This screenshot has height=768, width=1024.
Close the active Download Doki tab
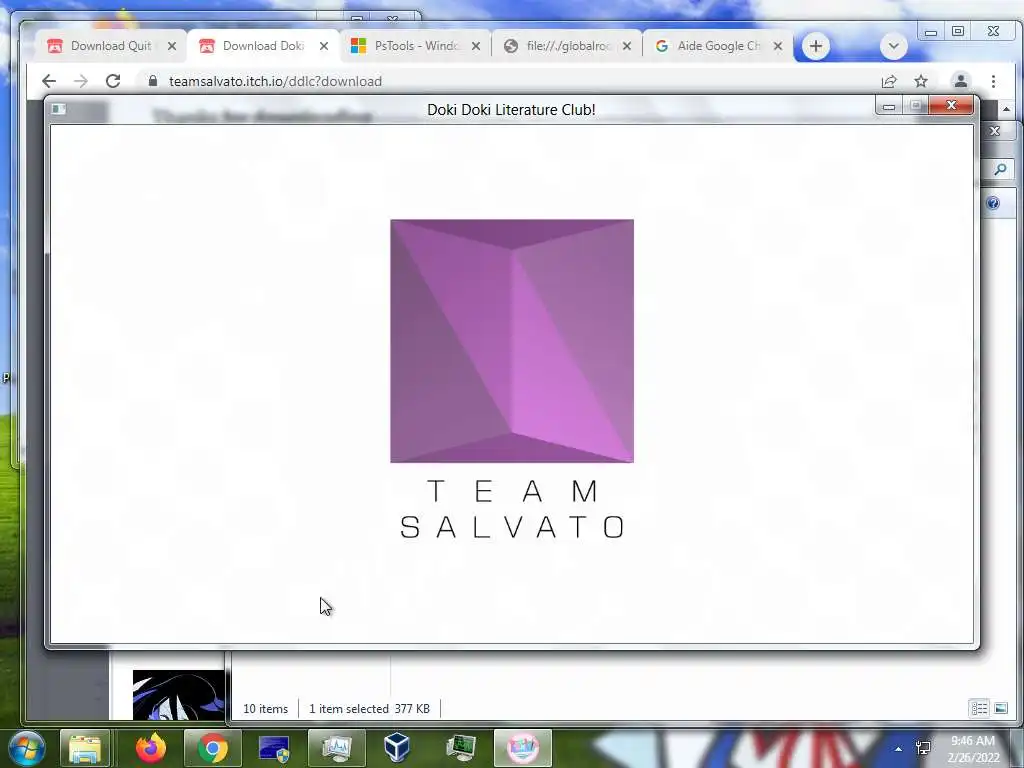(x=324, y=46)
